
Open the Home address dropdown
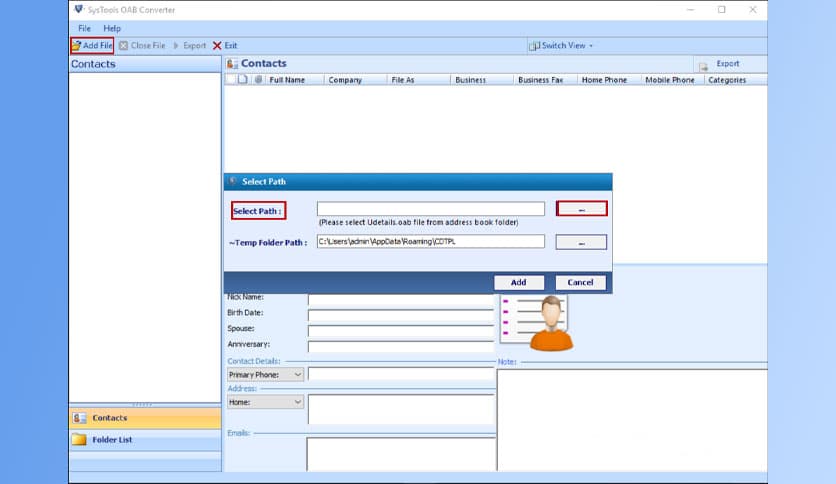point(266,402)
